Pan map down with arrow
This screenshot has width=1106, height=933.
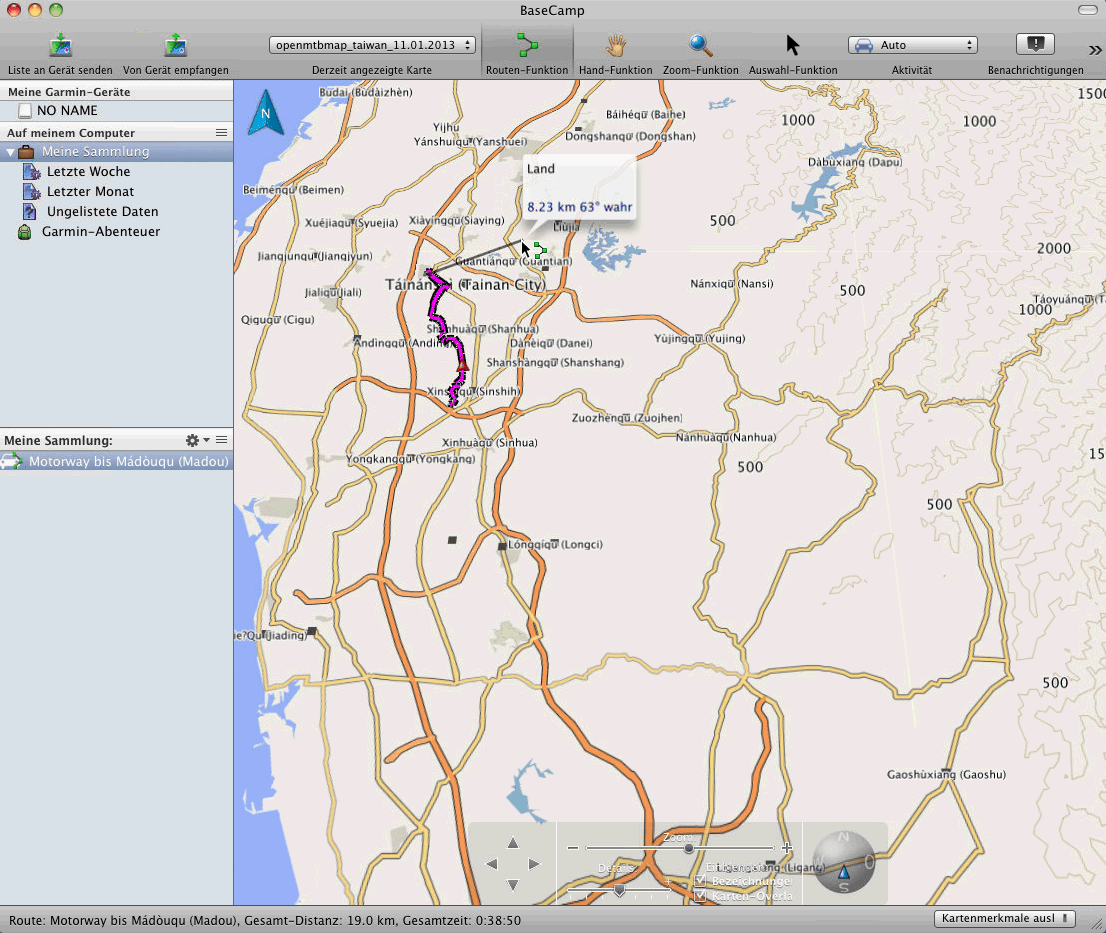[513, 885]
